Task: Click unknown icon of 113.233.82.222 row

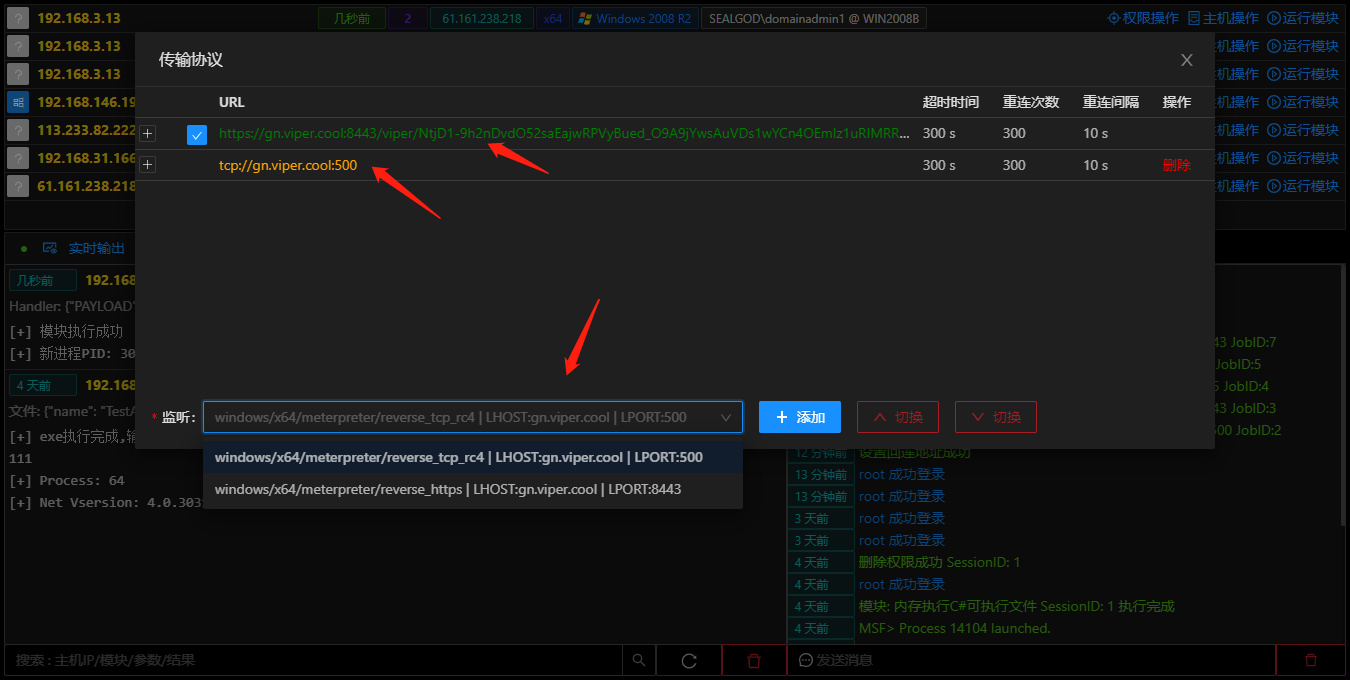Action: [18, 130]
